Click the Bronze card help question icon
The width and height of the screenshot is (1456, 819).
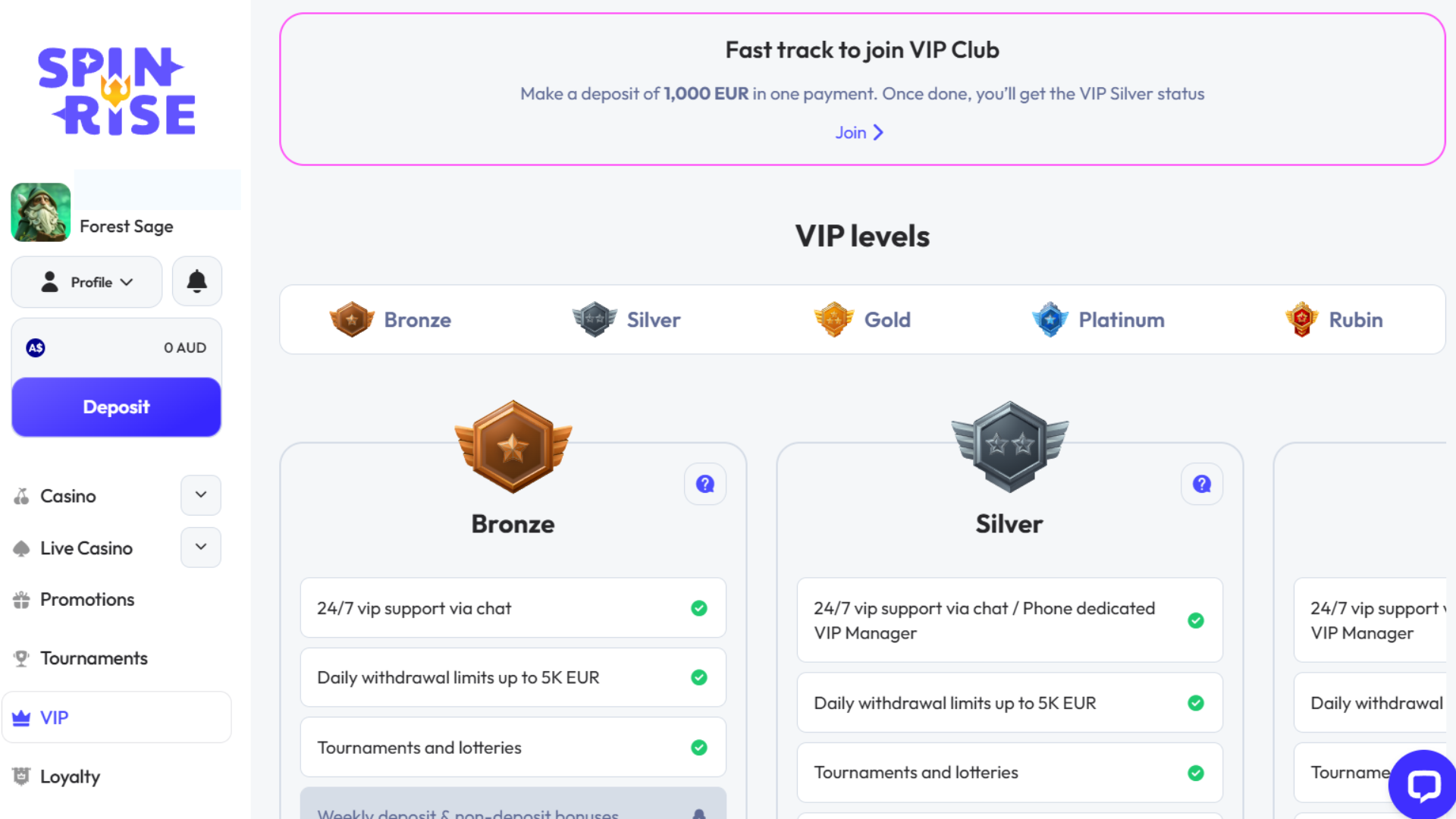click(x=704, y=484)
